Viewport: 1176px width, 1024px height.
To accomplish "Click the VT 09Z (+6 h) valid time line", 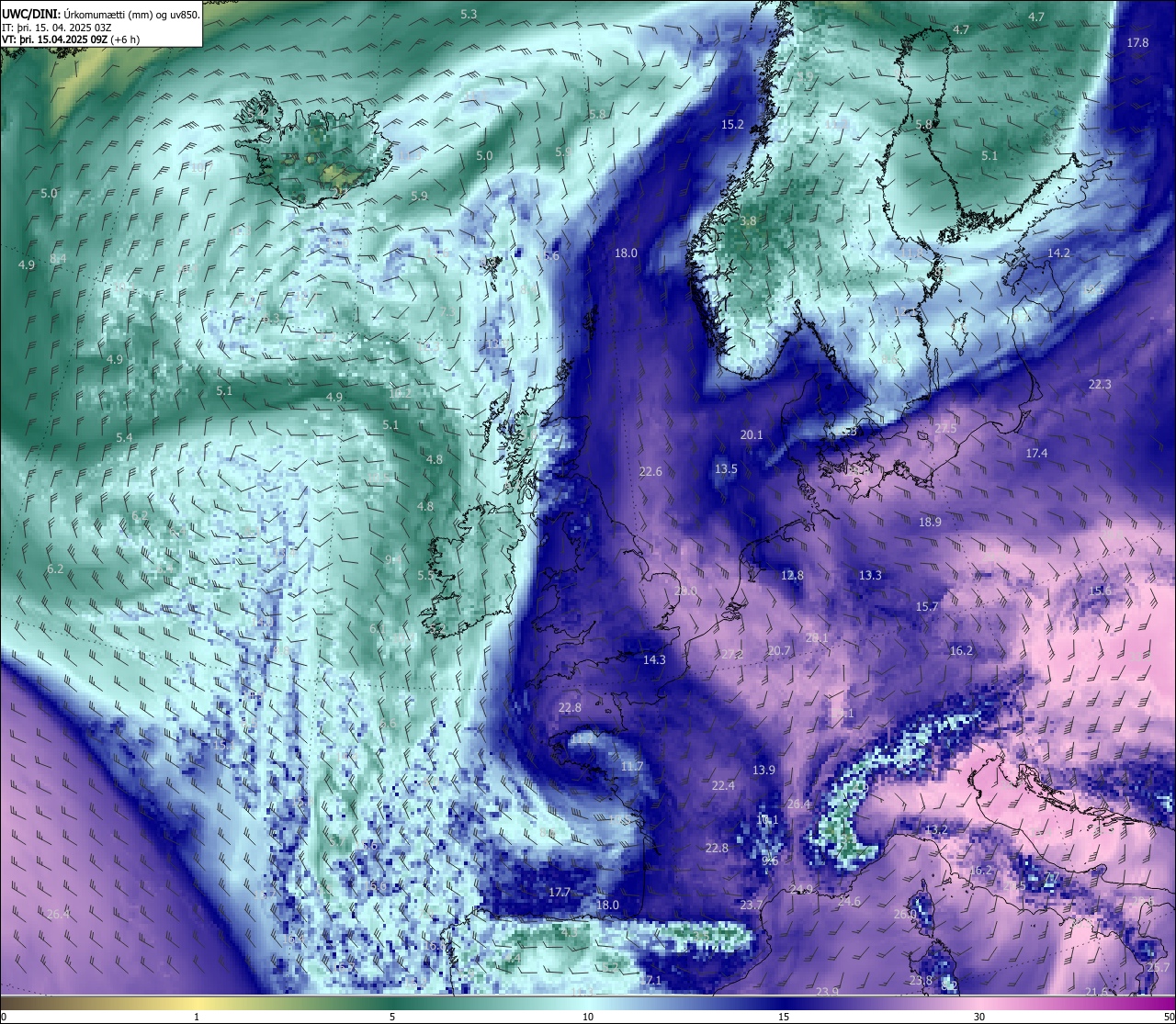I will (x=71, y=39).
